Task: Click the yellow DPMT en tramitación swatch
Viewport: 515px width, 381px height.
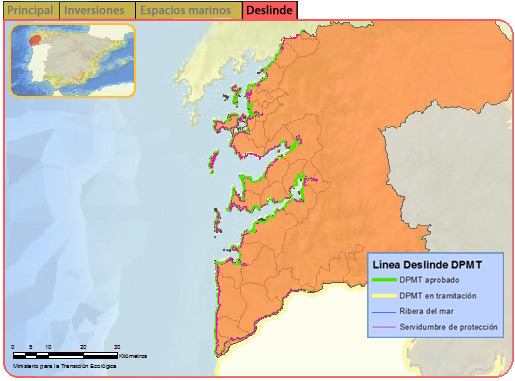Action: (384, 296)
